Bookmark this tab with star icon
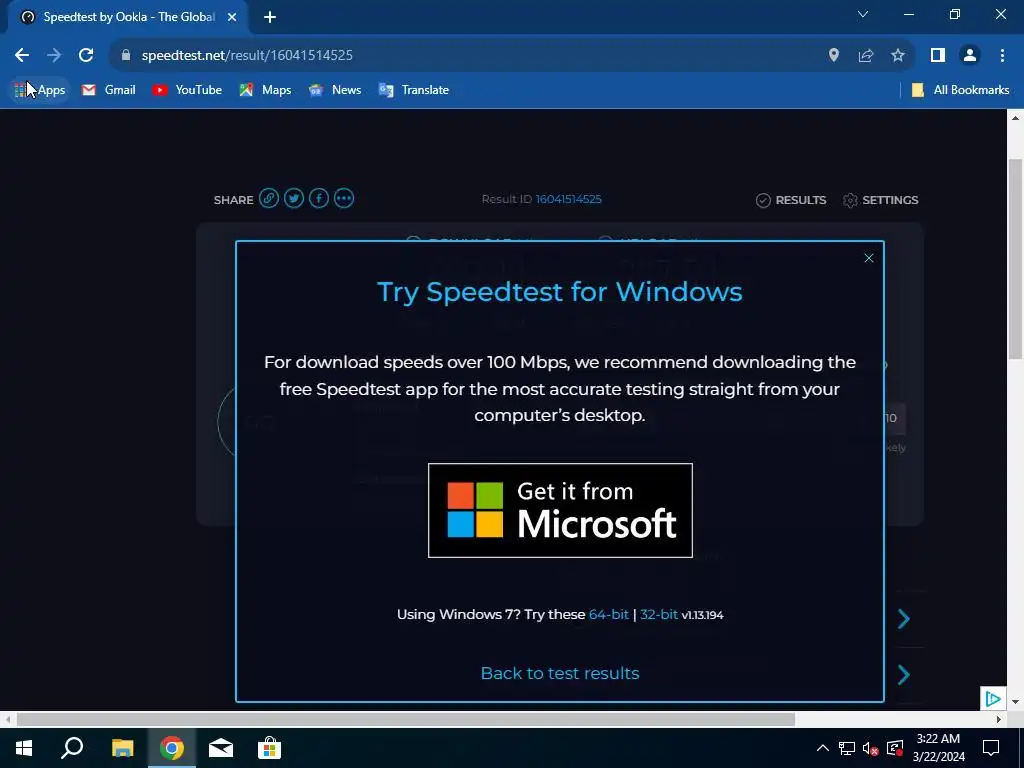The height and width of the screenshot is (768, 1024). pos(898,55)
